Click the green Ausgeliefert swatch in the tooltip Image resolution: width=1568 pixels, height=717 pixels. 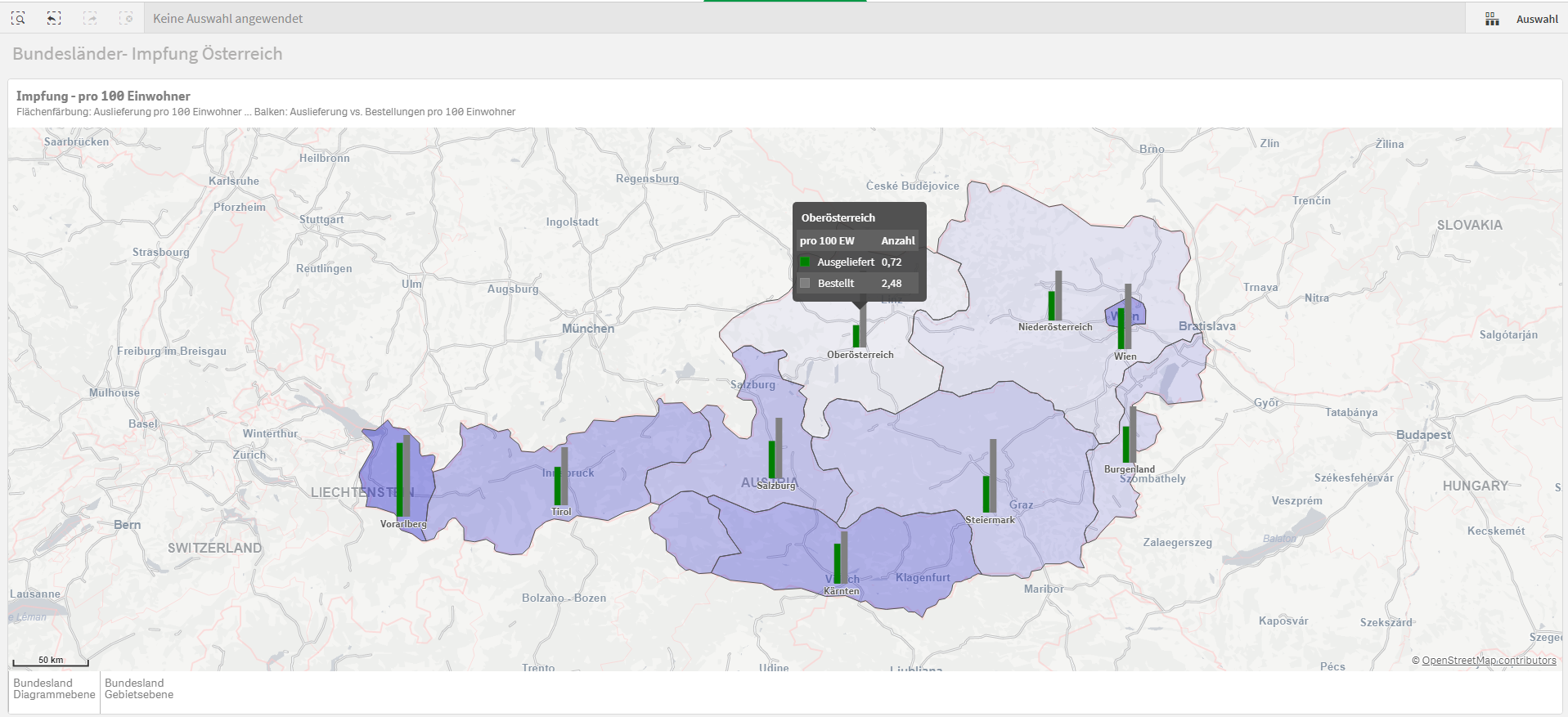coord(805,262)
